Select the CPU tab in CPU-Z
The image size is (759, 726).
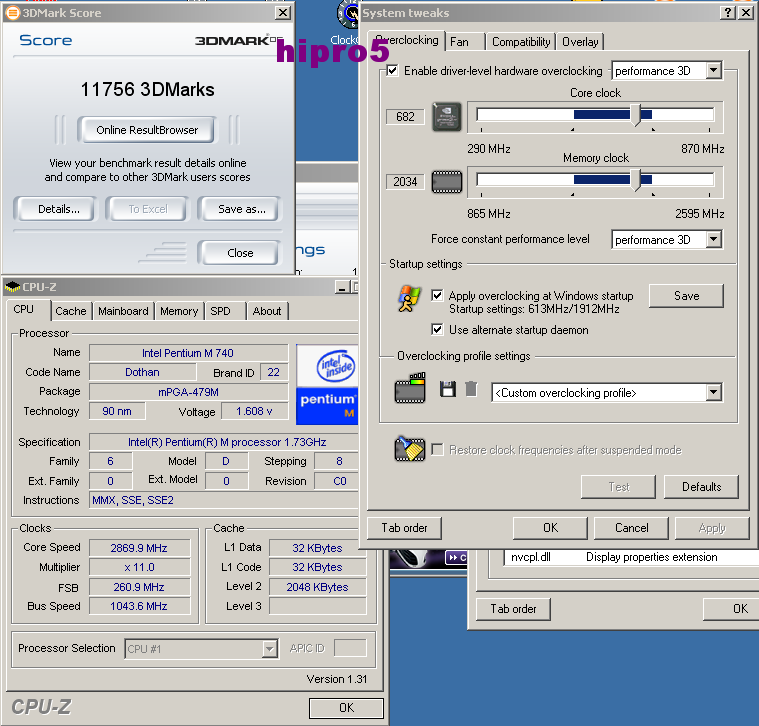click(x=28, y=309)
